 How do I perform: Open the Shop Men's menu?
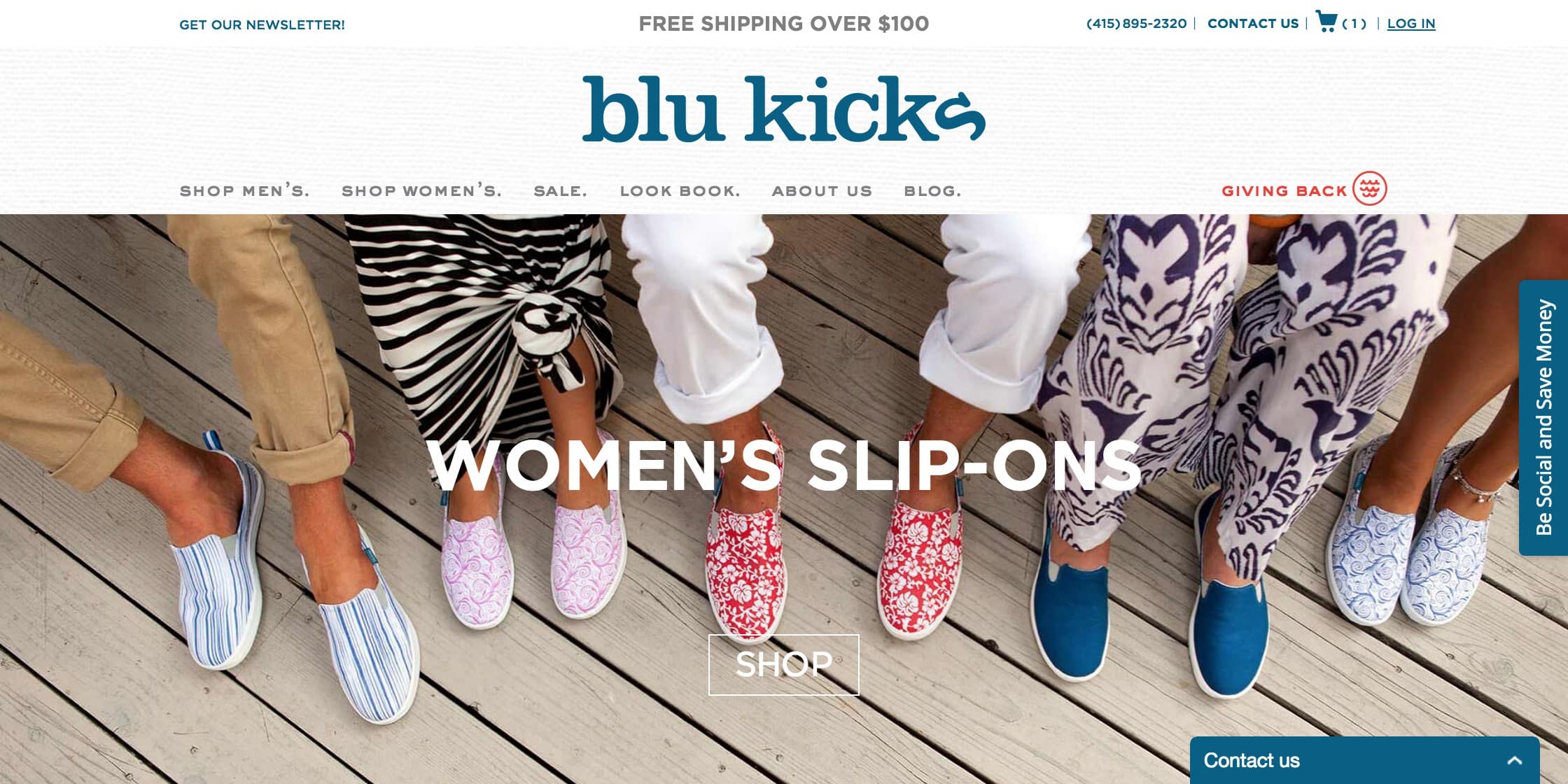click(x=244, y=190)
